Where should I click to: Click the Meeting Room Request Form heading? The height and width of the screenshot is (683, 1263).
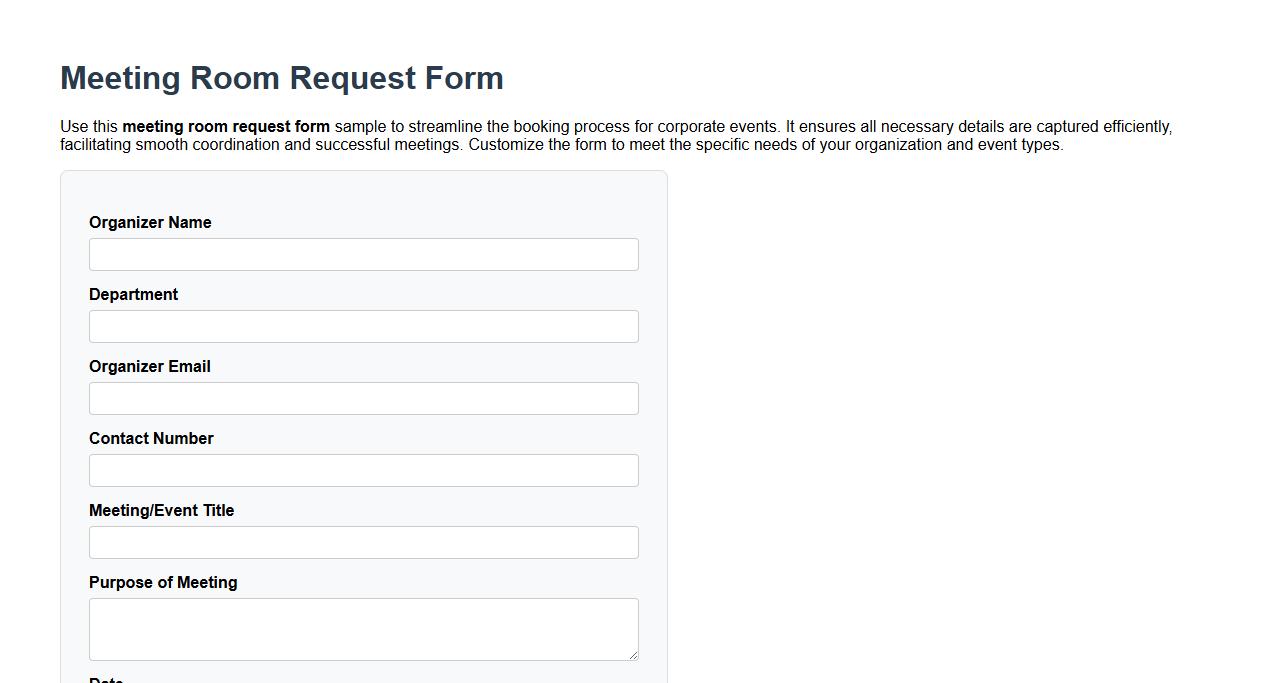(x=282, y=78)
